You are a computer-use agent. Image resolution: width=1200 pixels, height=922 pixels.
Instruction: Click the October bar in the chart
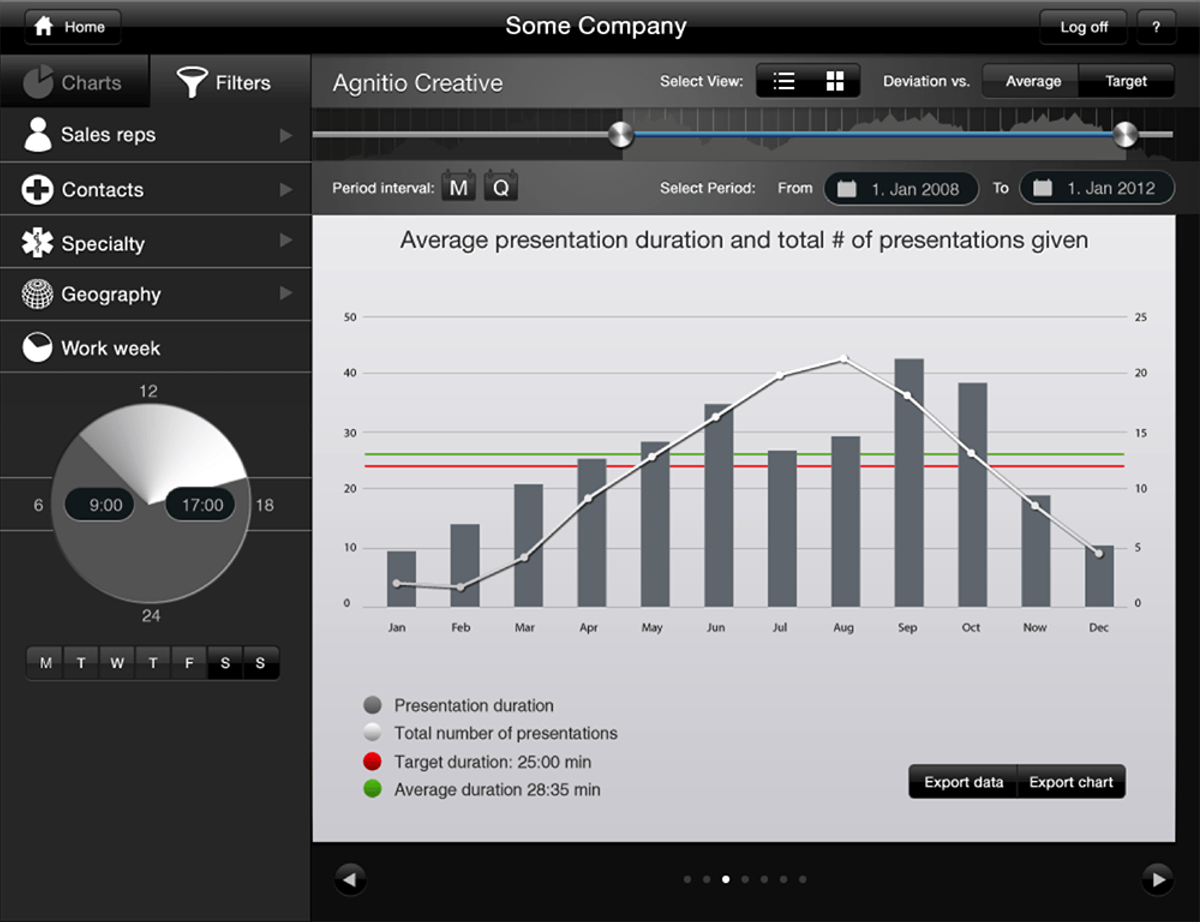click(973, 495)
